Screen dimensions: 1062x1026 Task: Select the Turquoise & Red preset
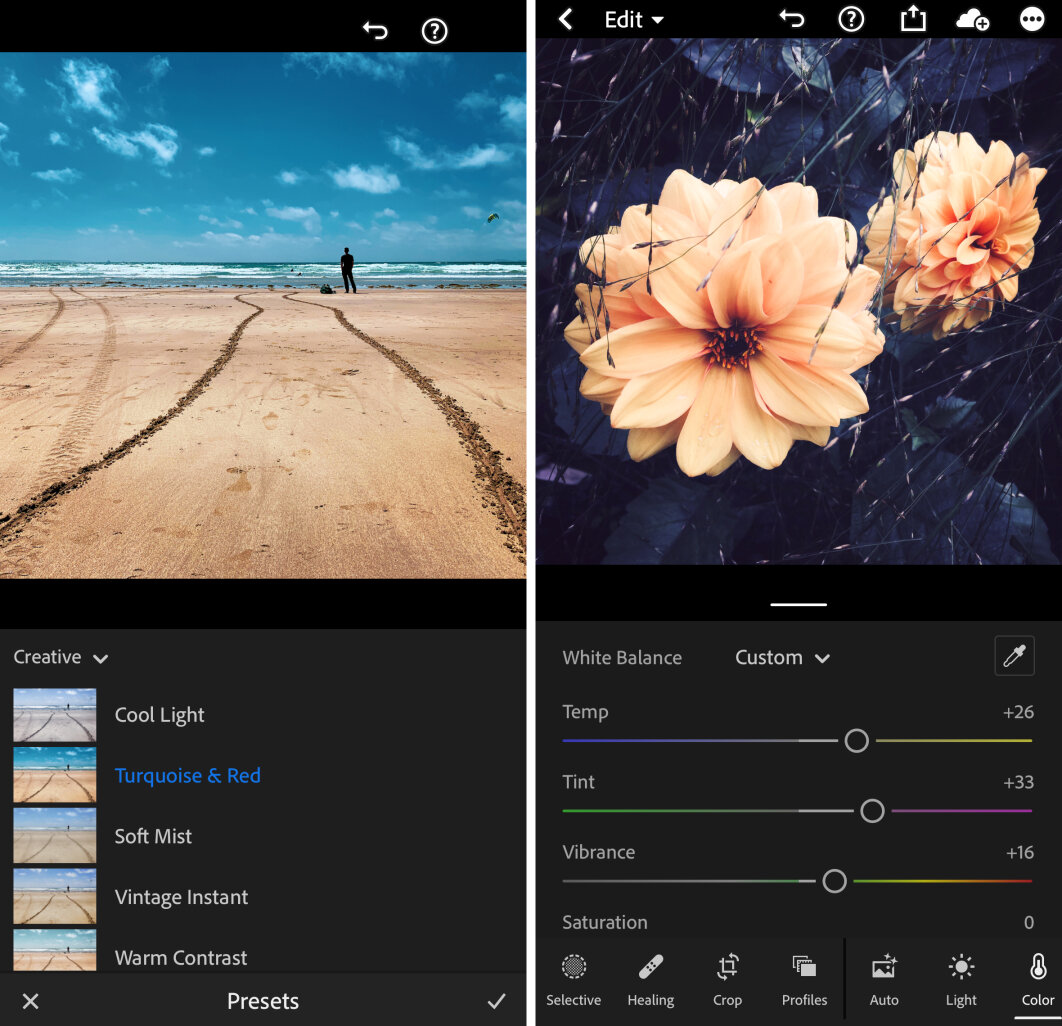tap(188, 775)
